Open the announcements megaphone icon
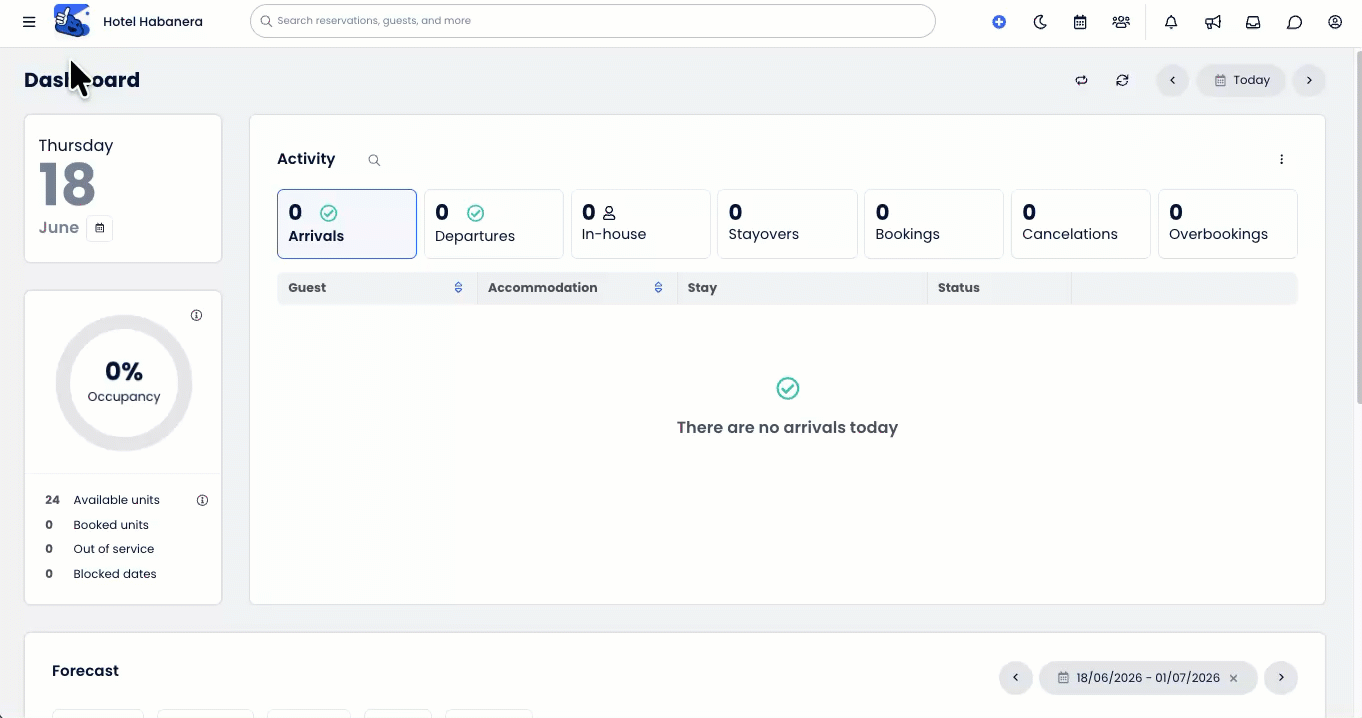1362x718 pixels. click(1212, 22)
